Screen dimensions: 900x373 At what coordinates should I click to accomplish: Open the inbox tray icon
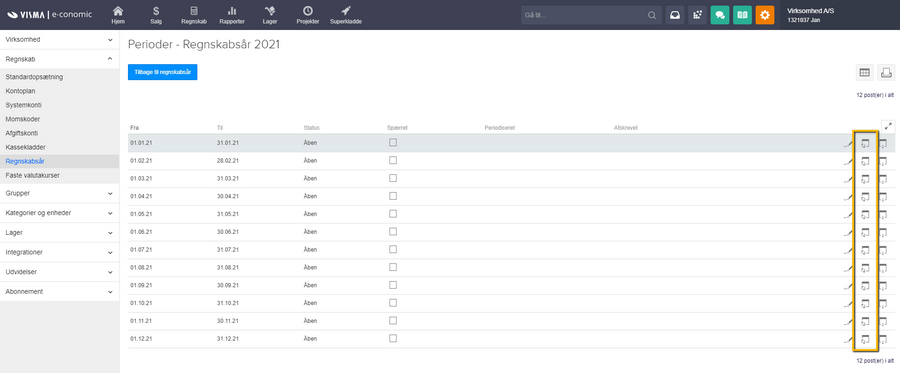[674, 15]
